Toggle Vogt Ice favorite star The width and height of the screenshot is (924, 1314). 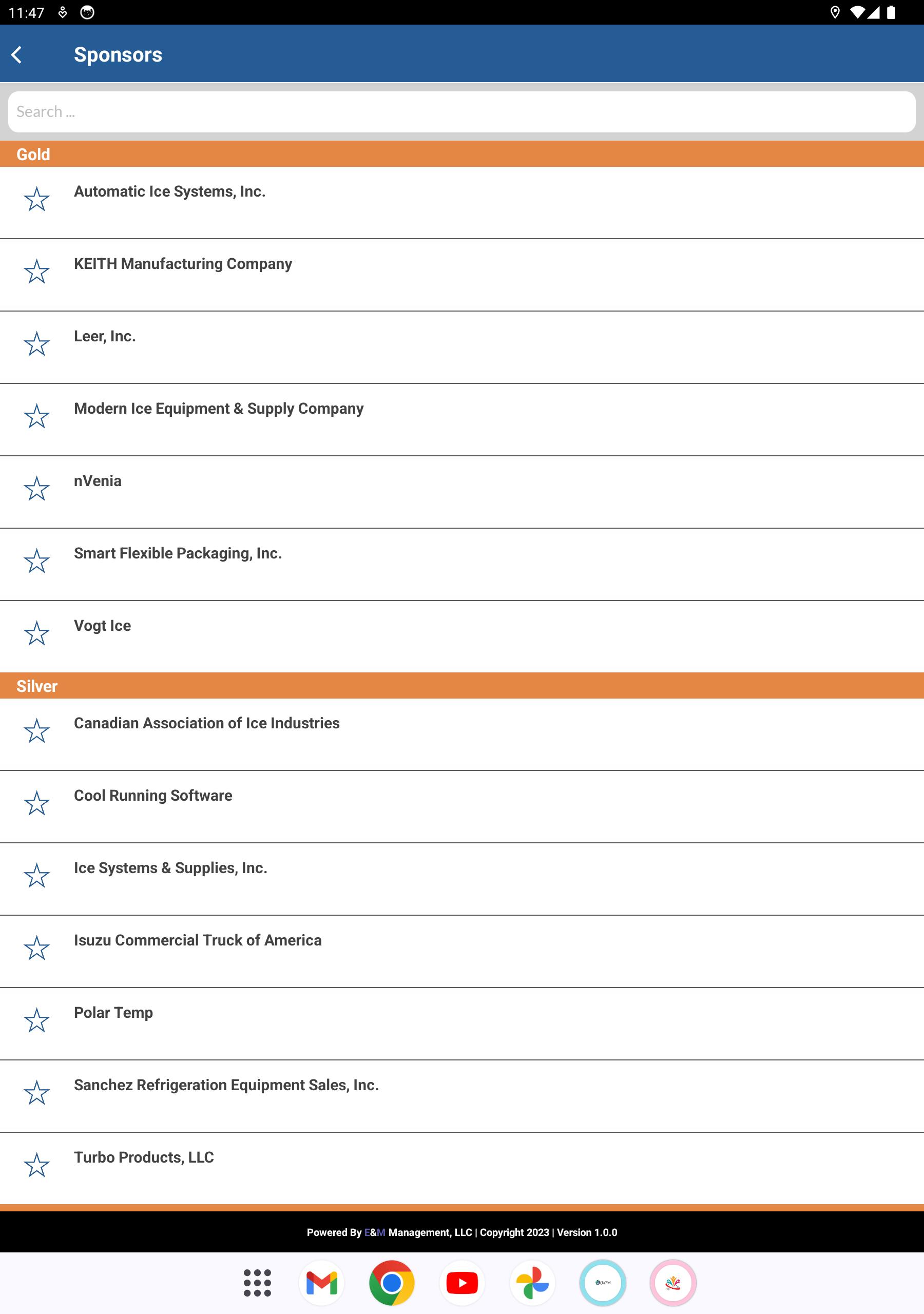click(36, 633)
